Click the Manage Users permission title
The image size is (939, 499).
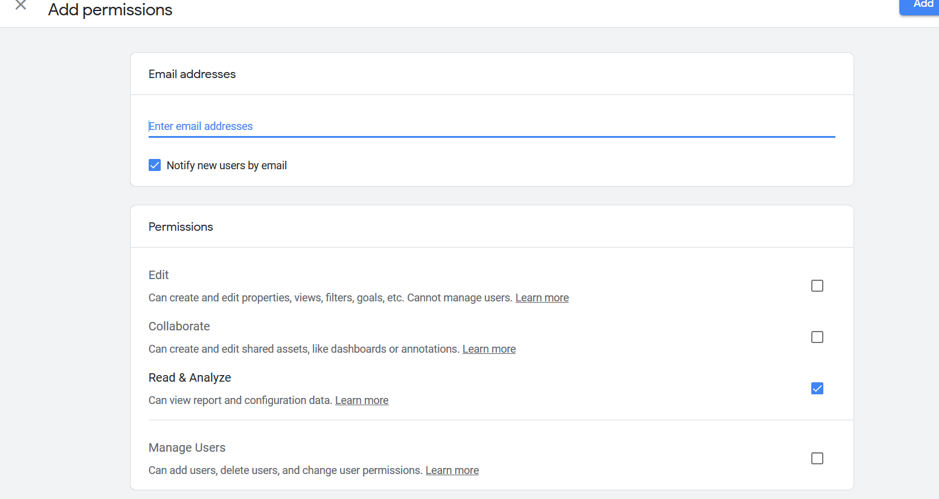tap(187, 447)
